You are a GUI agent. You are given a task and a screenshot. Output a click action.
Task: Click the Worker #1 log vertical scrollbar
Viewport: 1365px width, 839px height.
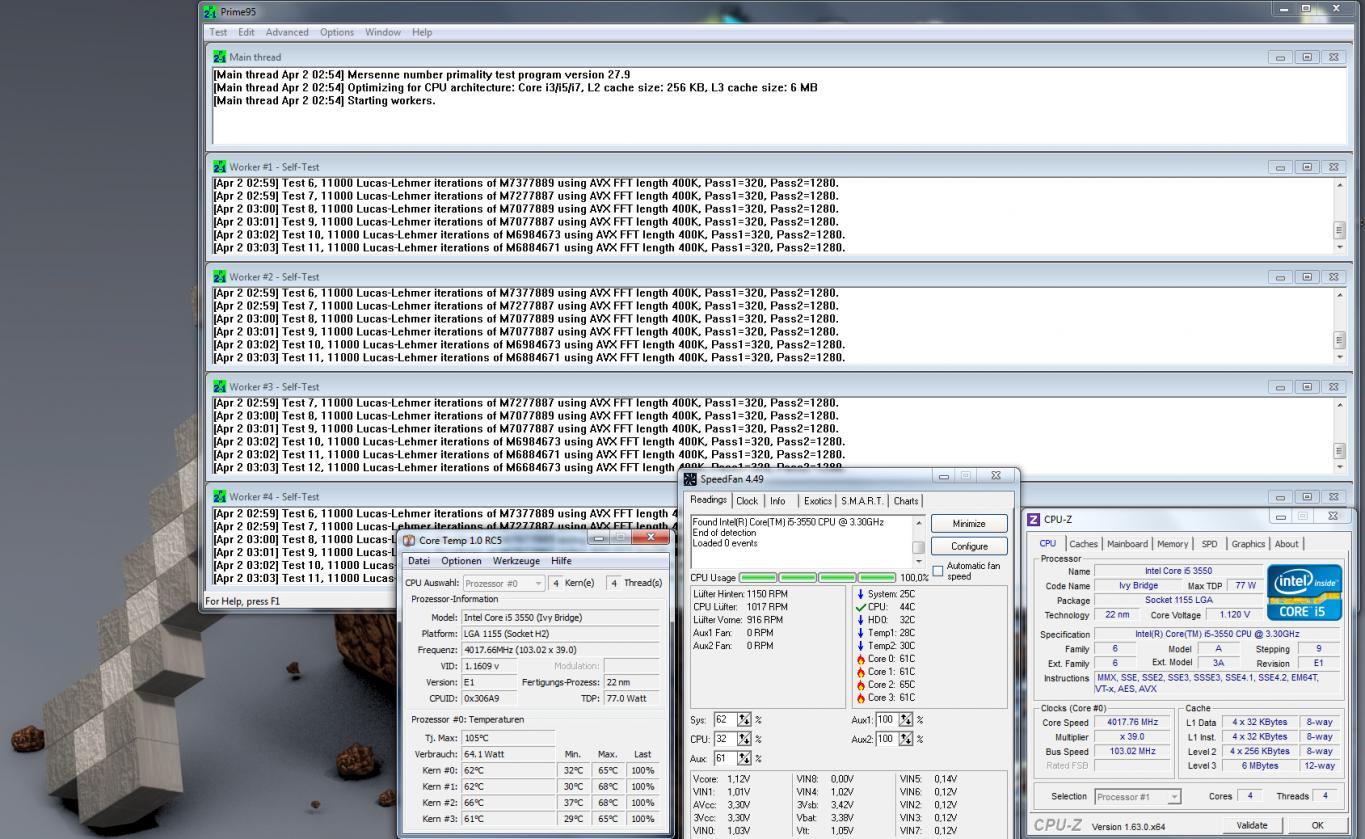tap(1339, 215)
